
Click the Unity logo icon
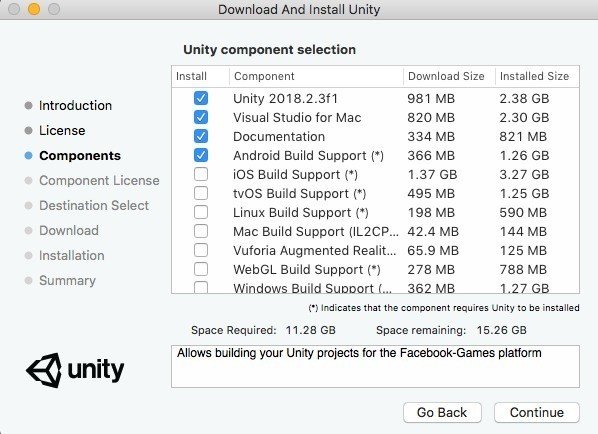pos(43,370)
